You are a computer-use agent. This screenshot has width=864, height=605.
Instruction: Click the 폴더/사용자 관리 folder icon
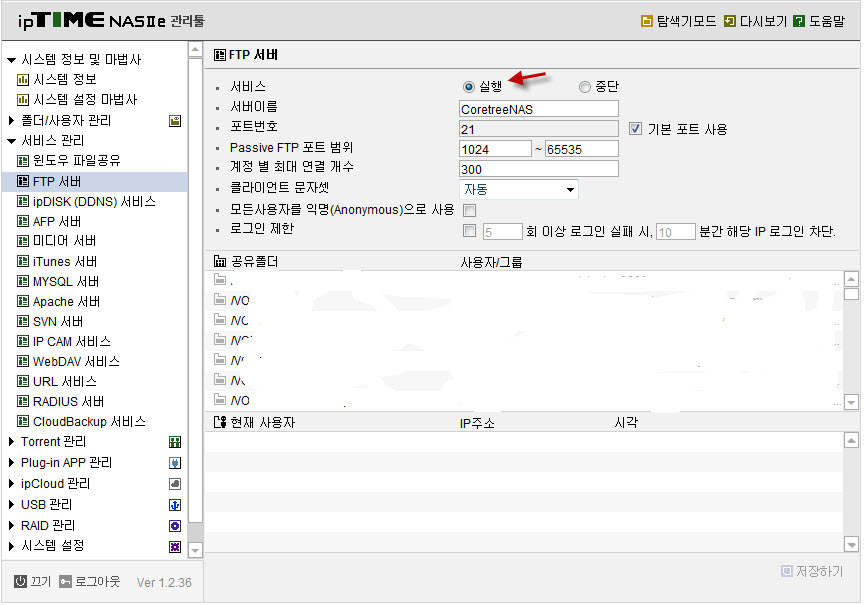[x=175, y=121]
